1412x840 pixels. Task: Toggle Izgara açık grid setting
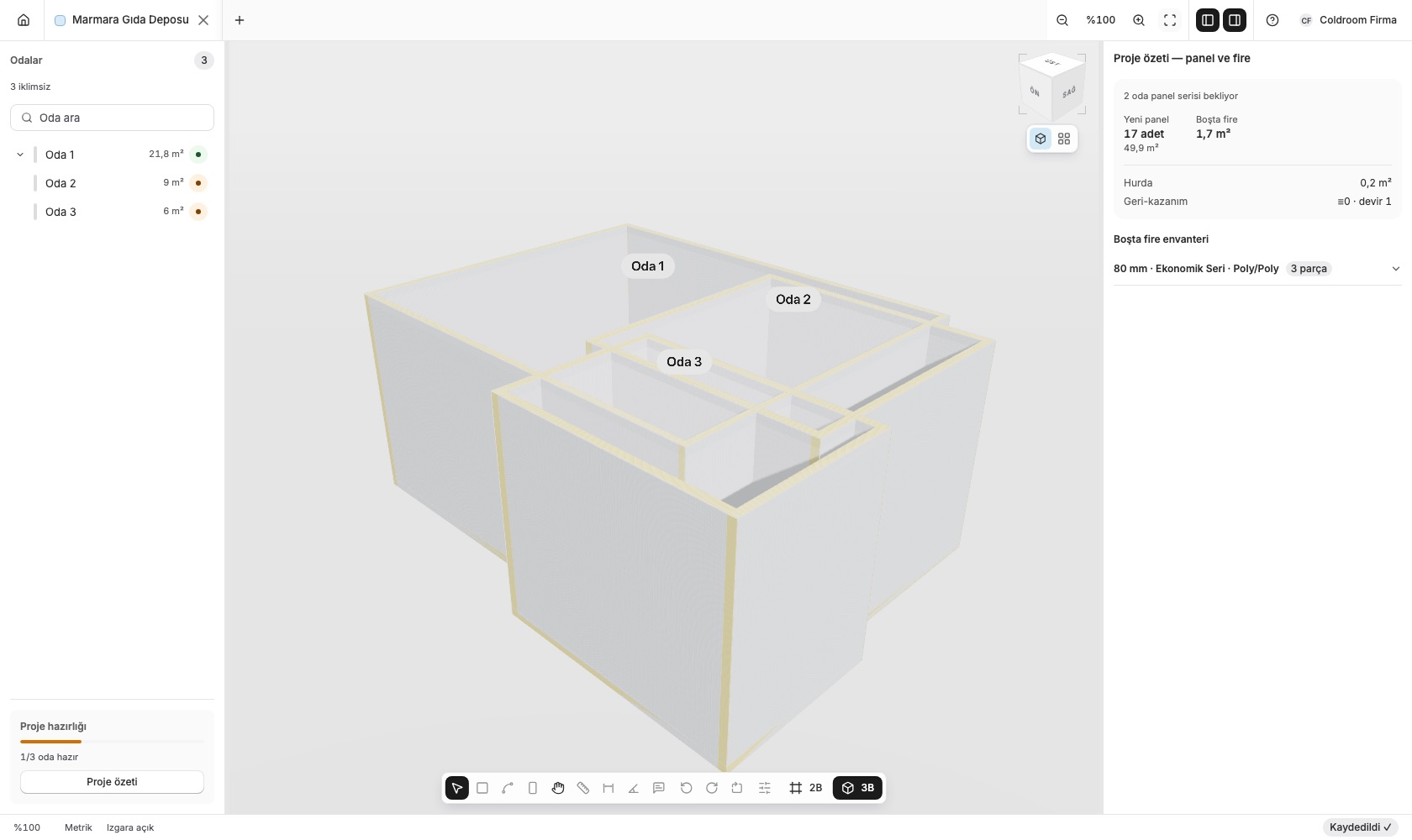click(x=130, y=827)
